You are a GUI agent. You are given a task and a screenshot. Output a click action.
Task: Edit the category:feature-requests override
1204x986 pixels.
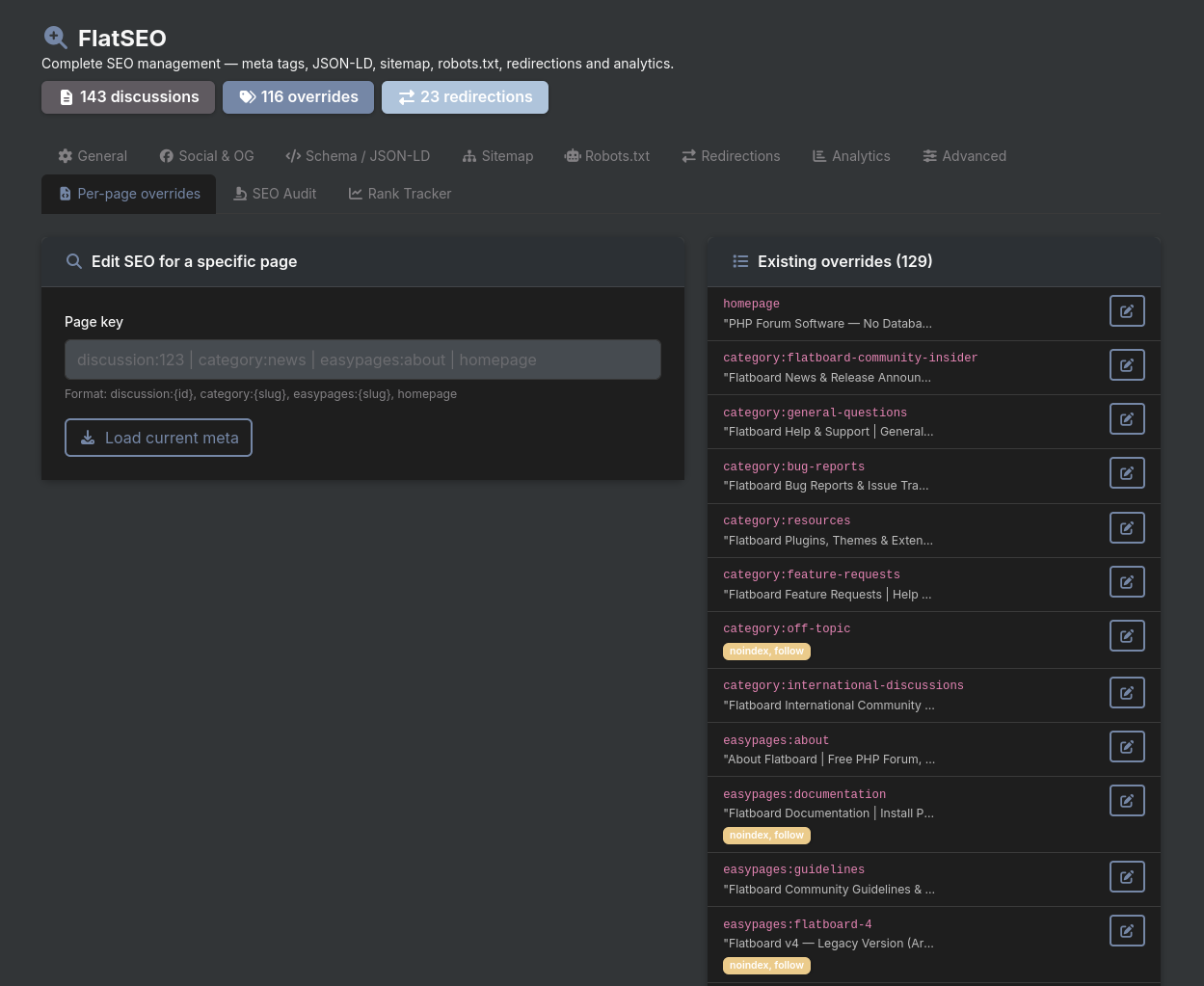(x=1127, y=582)
